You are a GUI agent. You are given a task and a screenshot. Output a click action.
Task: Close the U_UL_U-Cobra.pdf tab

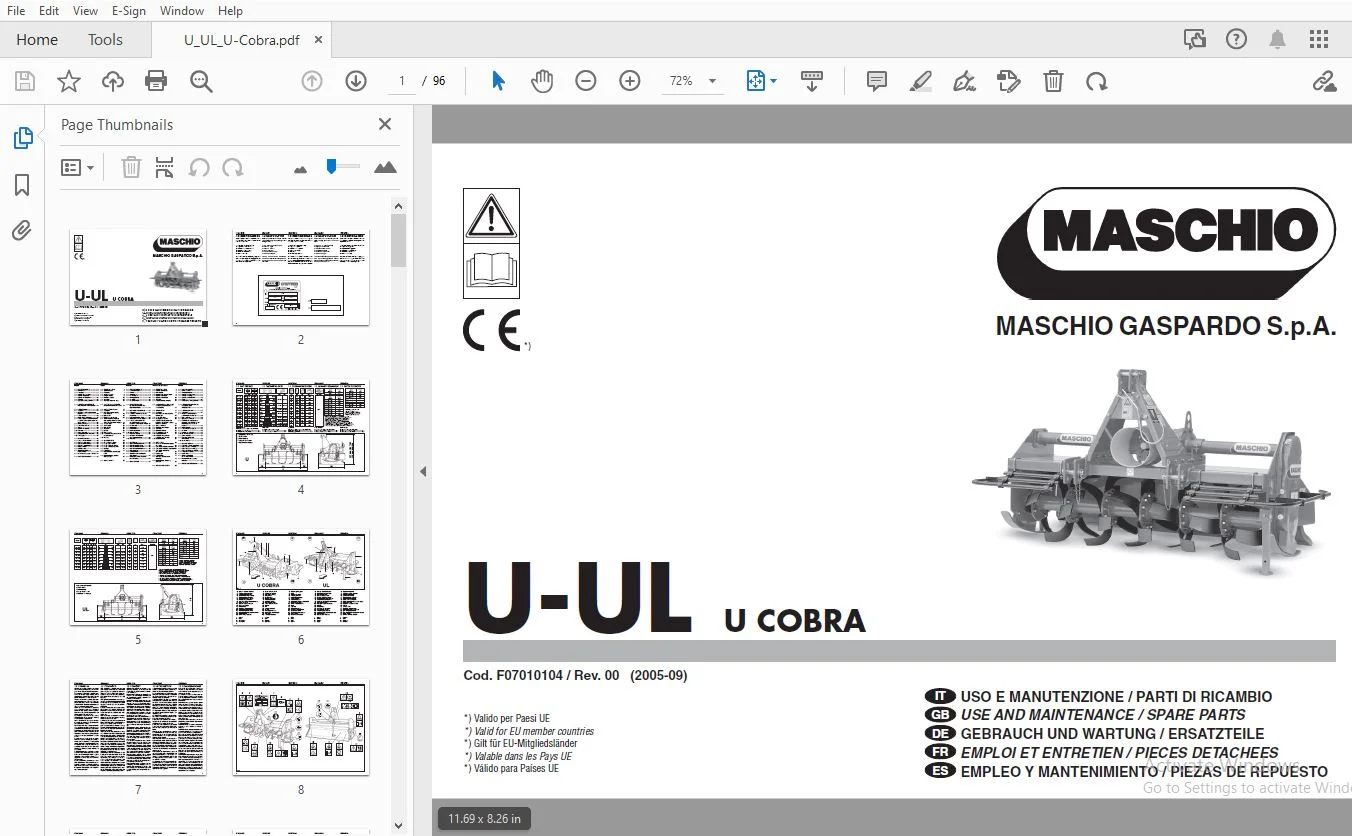point(319,40)
